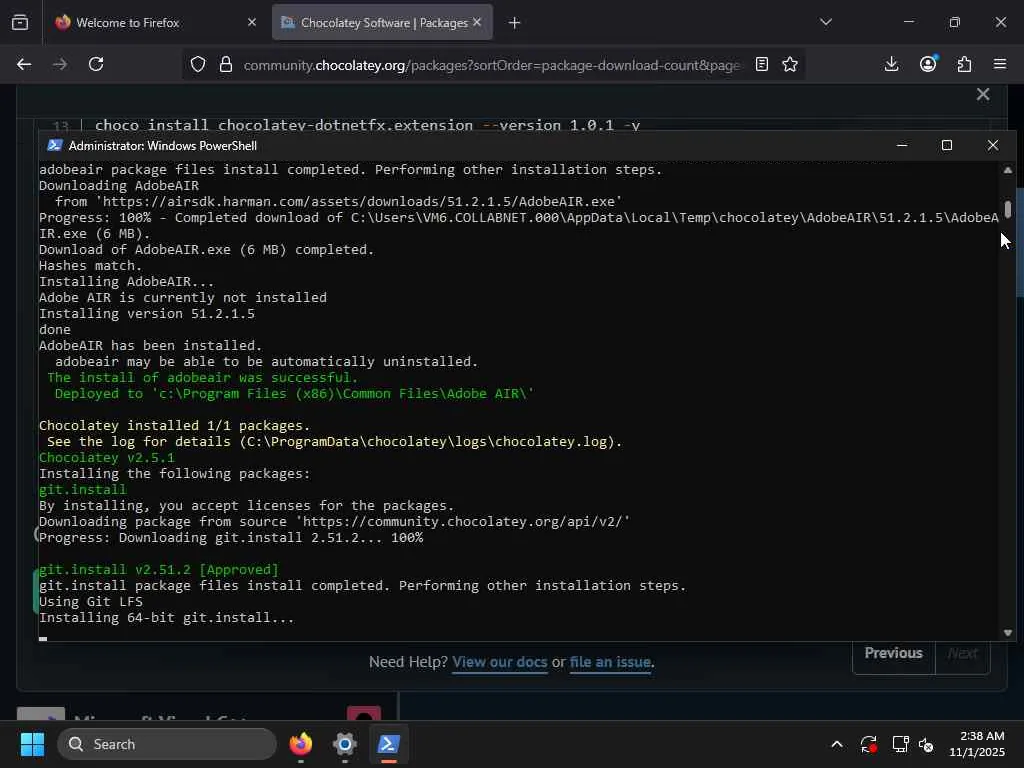Open Settings gear app on taskbar
Image resolution: width=1024 pixels, height=768 pixels.
coord(345,744)
